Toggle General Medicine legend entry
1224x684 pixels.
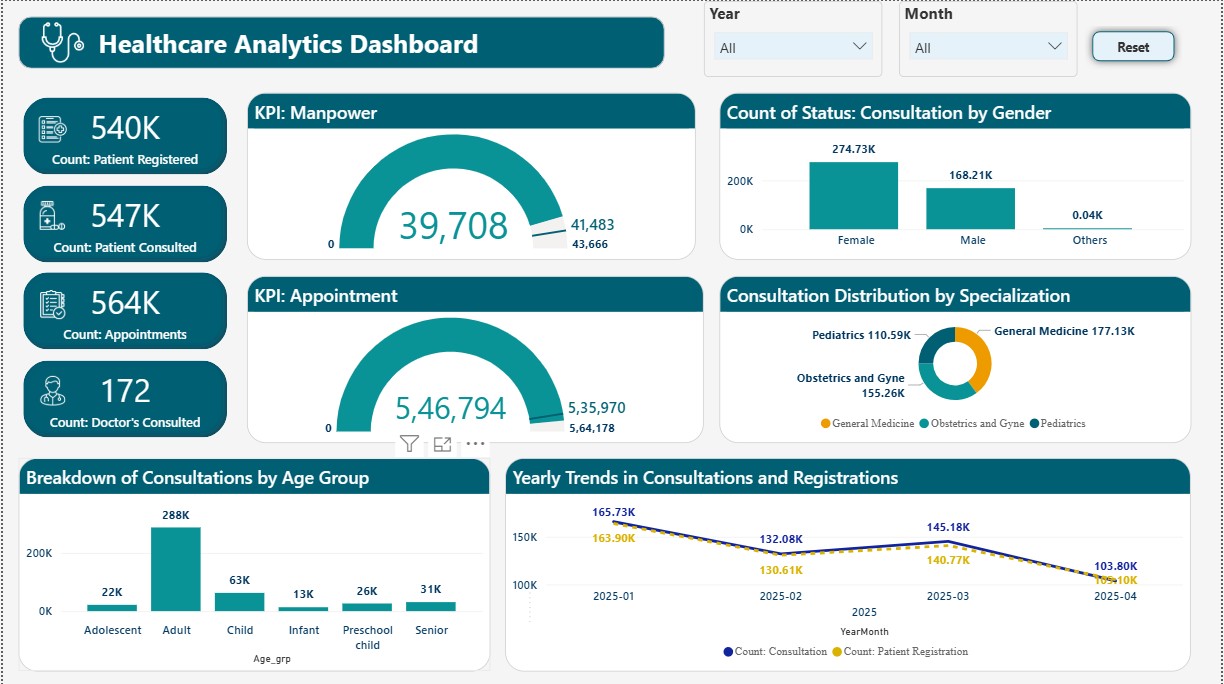click(866, 424)
